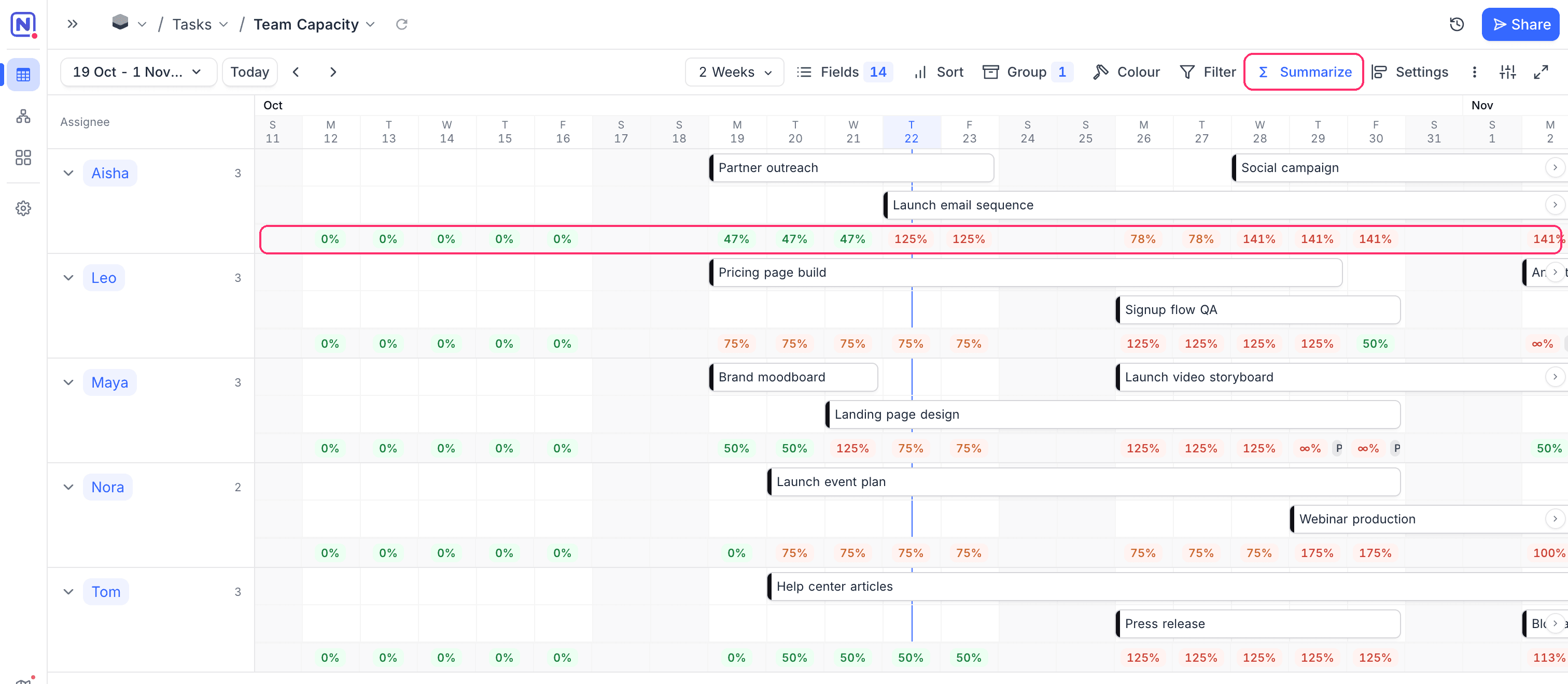Viewport: 1568px width, 684px height.
Task: Open the hierarchy sidebar icon
Action: click(23, 116)
